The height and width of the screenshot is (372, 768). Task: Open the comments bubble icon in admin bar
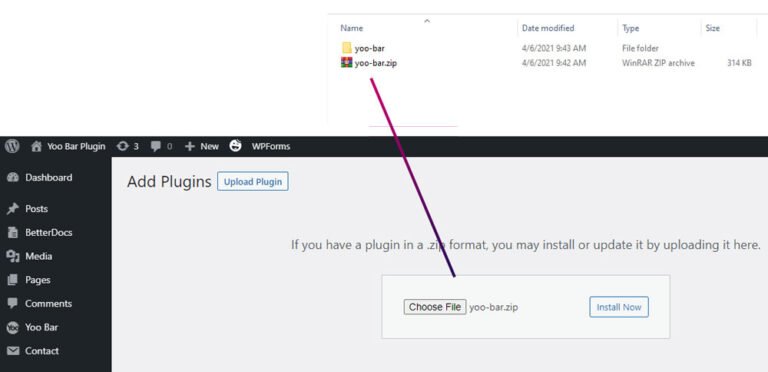pyautogui.click(x=156, y=146)
